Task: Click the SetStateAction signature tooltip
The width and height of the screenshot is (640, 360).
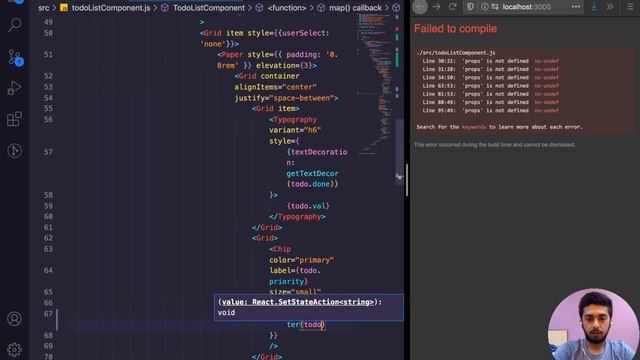Action: pyautogui.click(x=308, y=307)
